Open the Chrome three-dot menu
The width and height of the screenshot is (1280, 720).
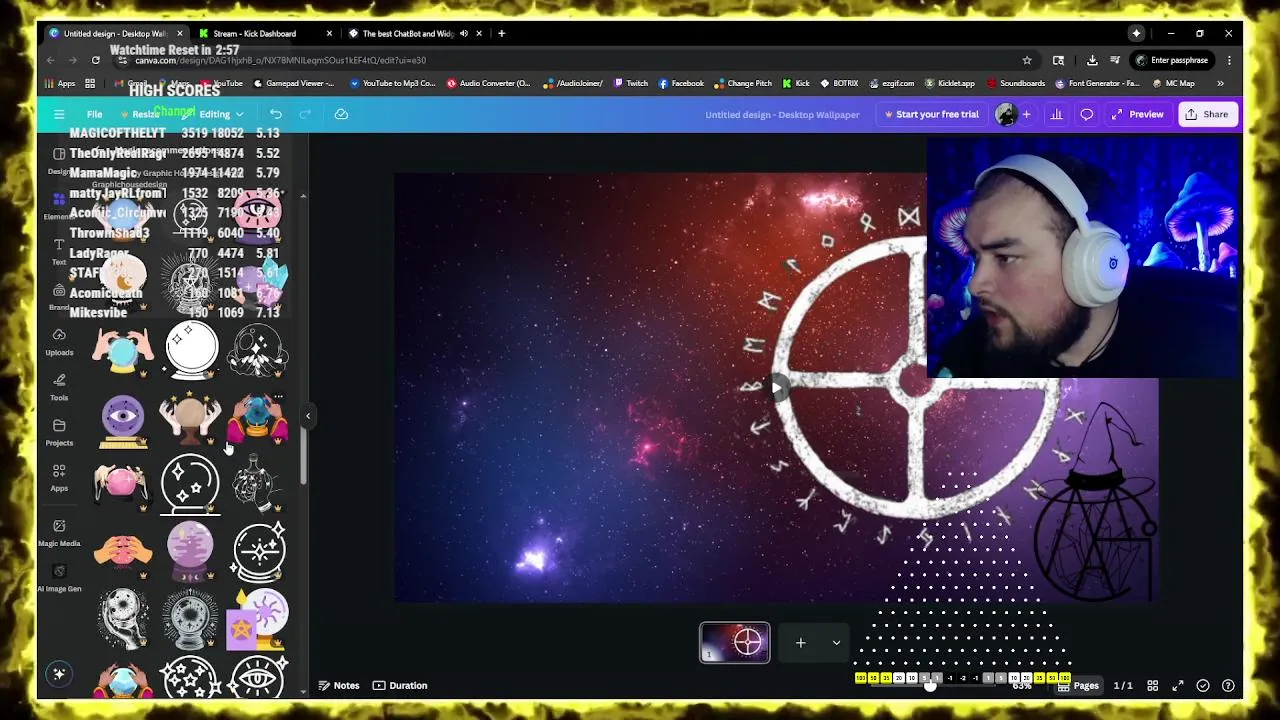pos(1229,60)
